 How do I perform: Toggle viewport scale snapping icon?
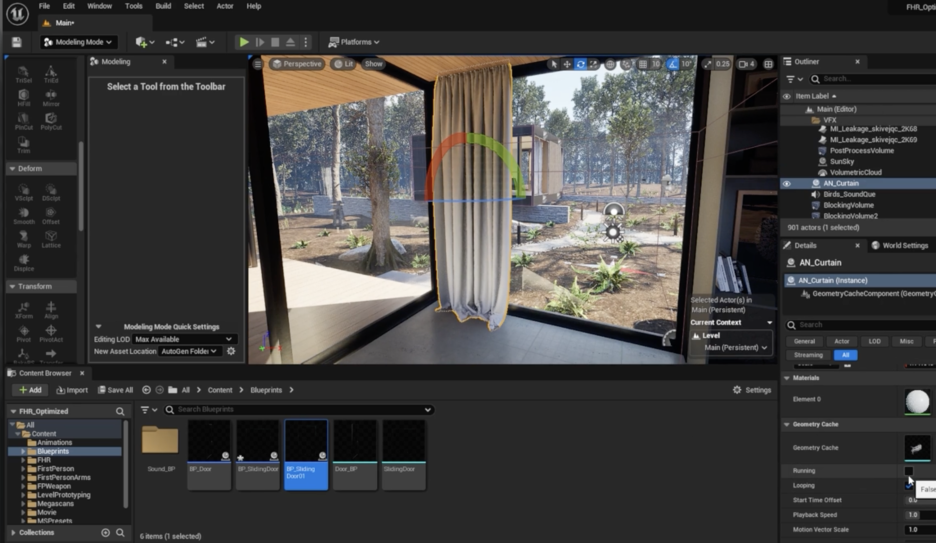coord(707,64)
